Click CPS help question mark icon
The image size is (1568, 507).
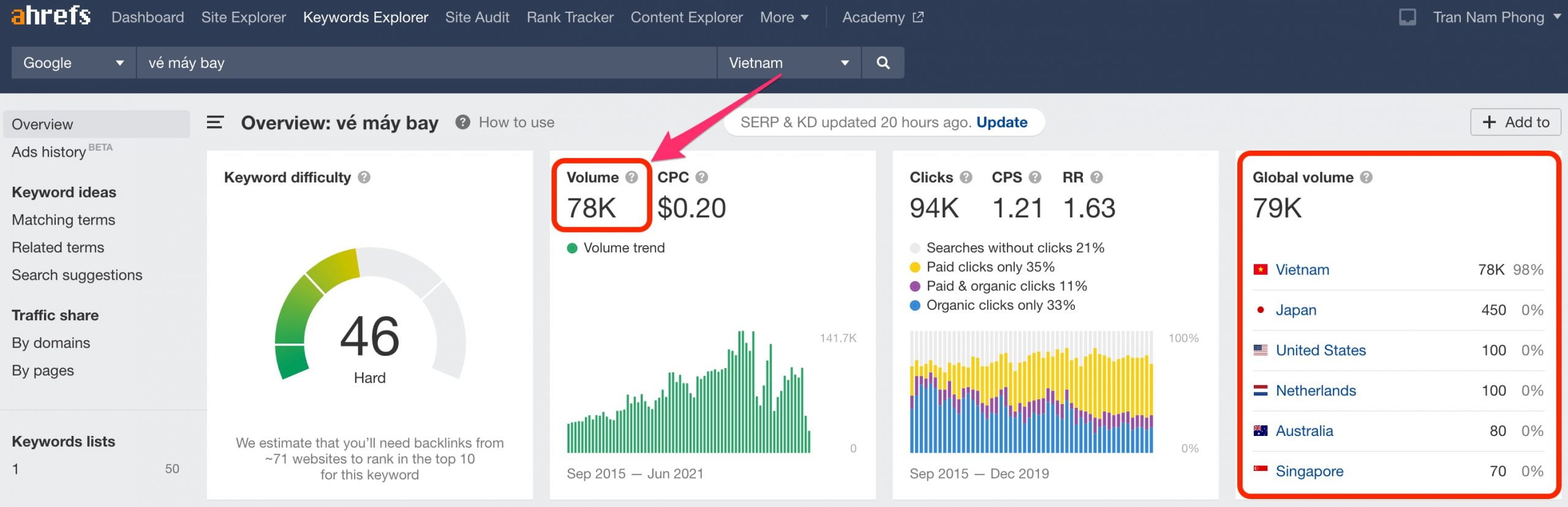pos(1035,178)
